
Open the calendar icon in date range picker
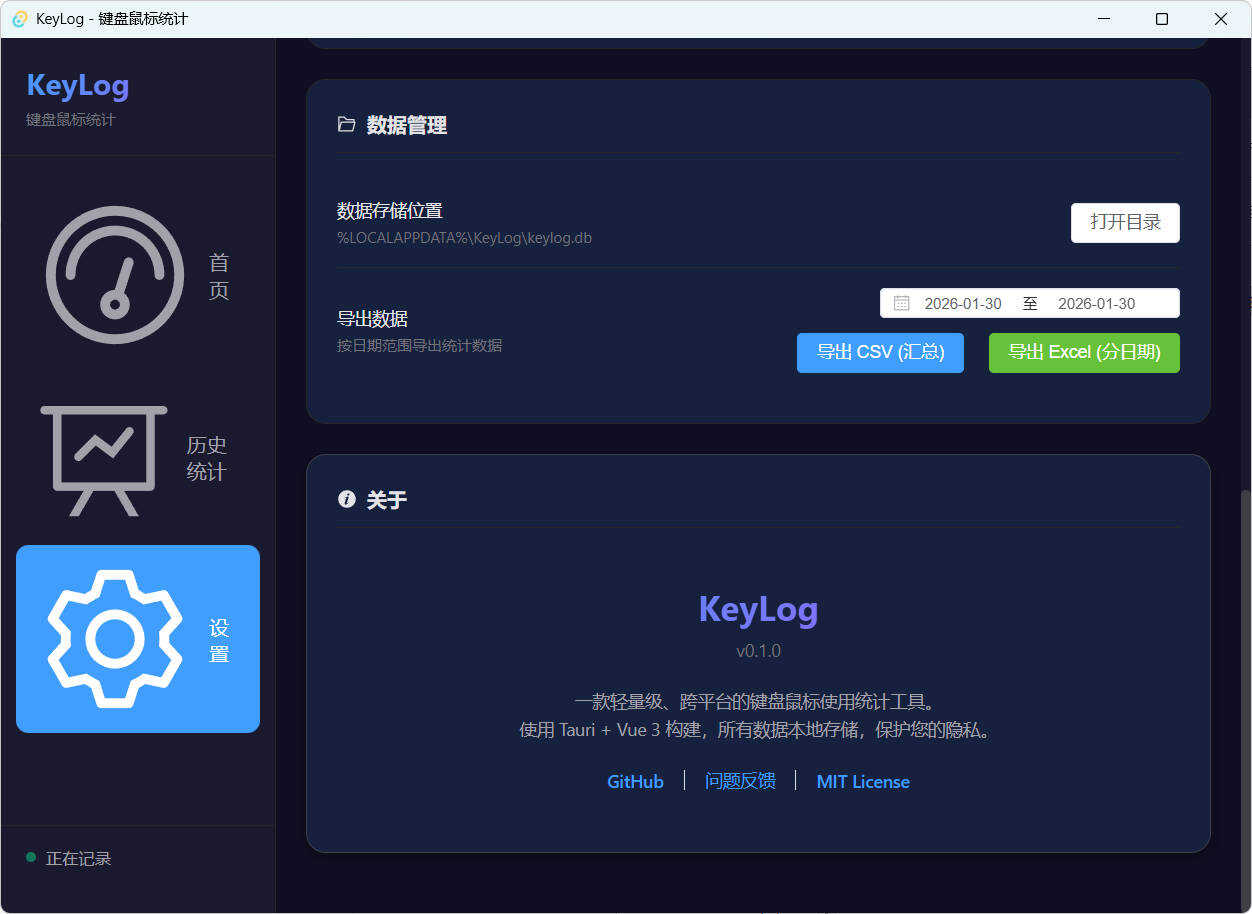point(903,303)
